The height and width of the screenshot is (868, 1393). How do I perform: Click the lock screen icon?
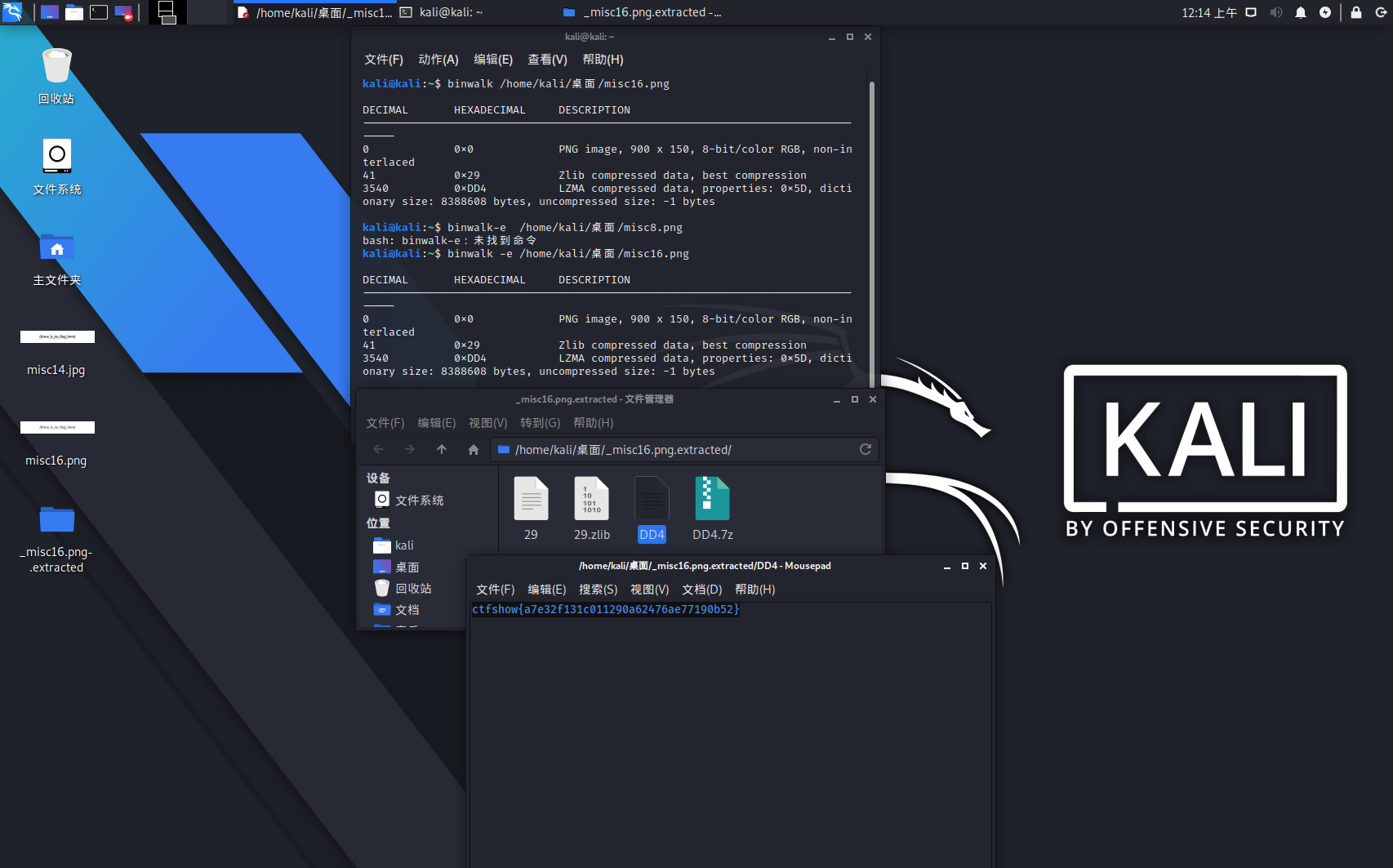pos(1356,12)
